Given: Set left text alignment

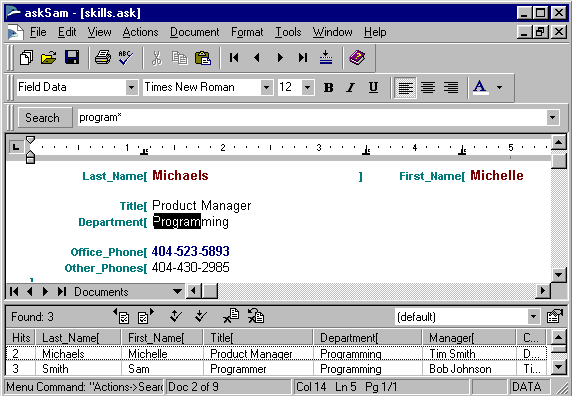Looking at the screenshot, I should pyautogui.click(x=405, y=88).
